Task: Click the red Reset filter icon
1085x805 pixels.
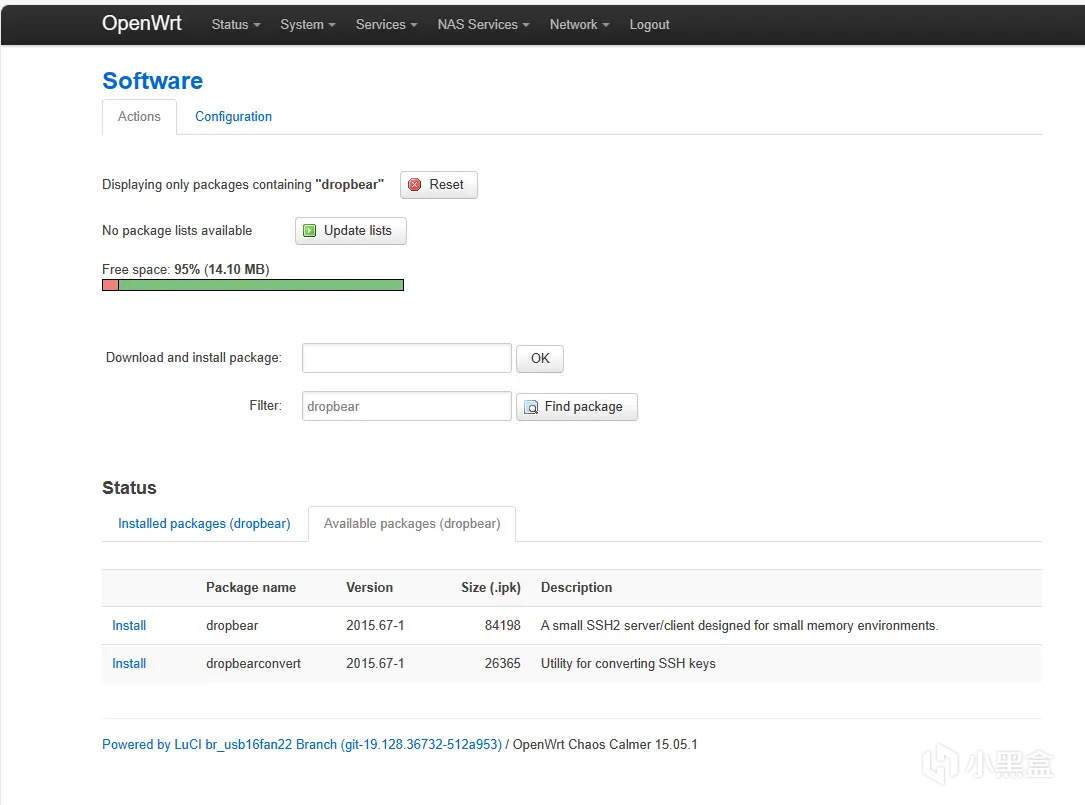Action: 415,185
